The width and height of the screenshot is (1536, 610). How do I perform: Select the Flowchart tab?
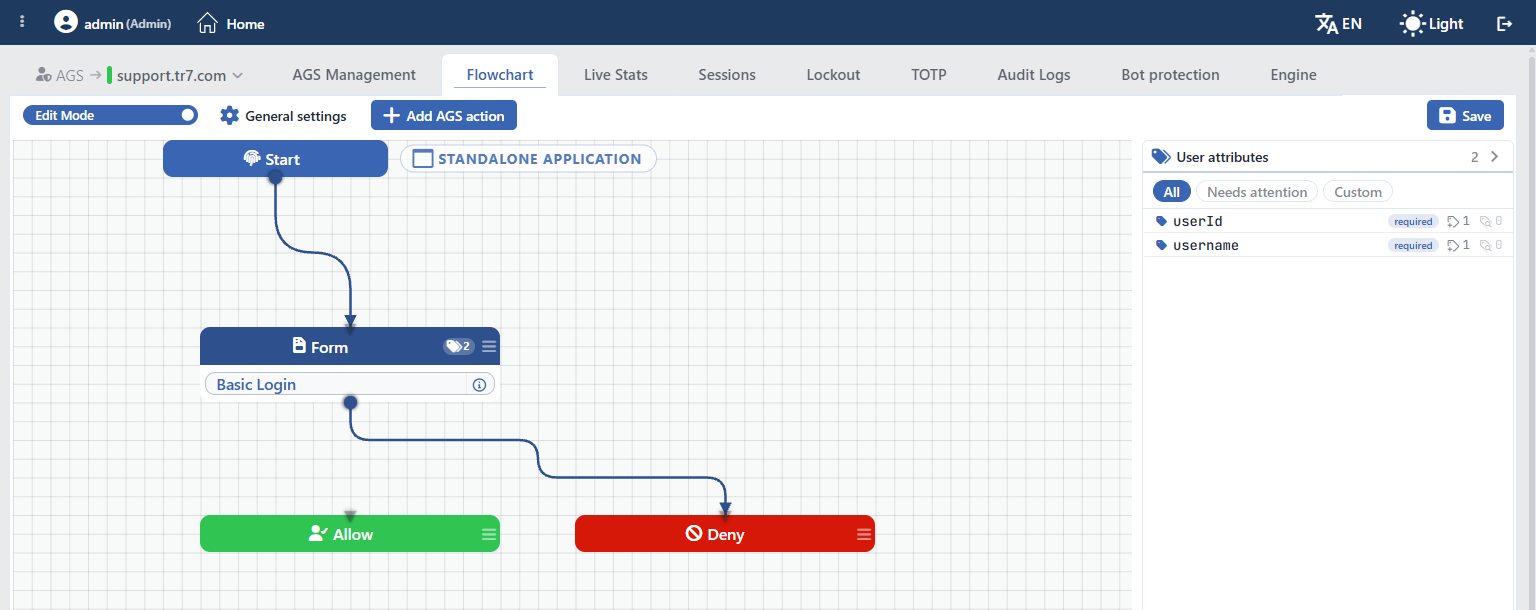point(500,75)
